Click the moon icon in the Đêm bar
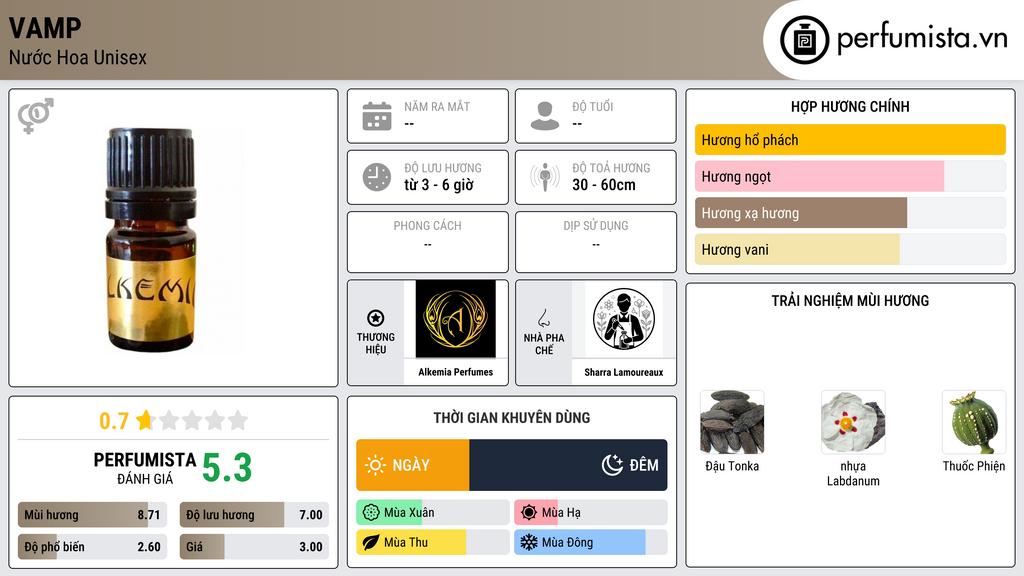The width and height of the screenshot is (1024, 576). (x=612, y=465)
